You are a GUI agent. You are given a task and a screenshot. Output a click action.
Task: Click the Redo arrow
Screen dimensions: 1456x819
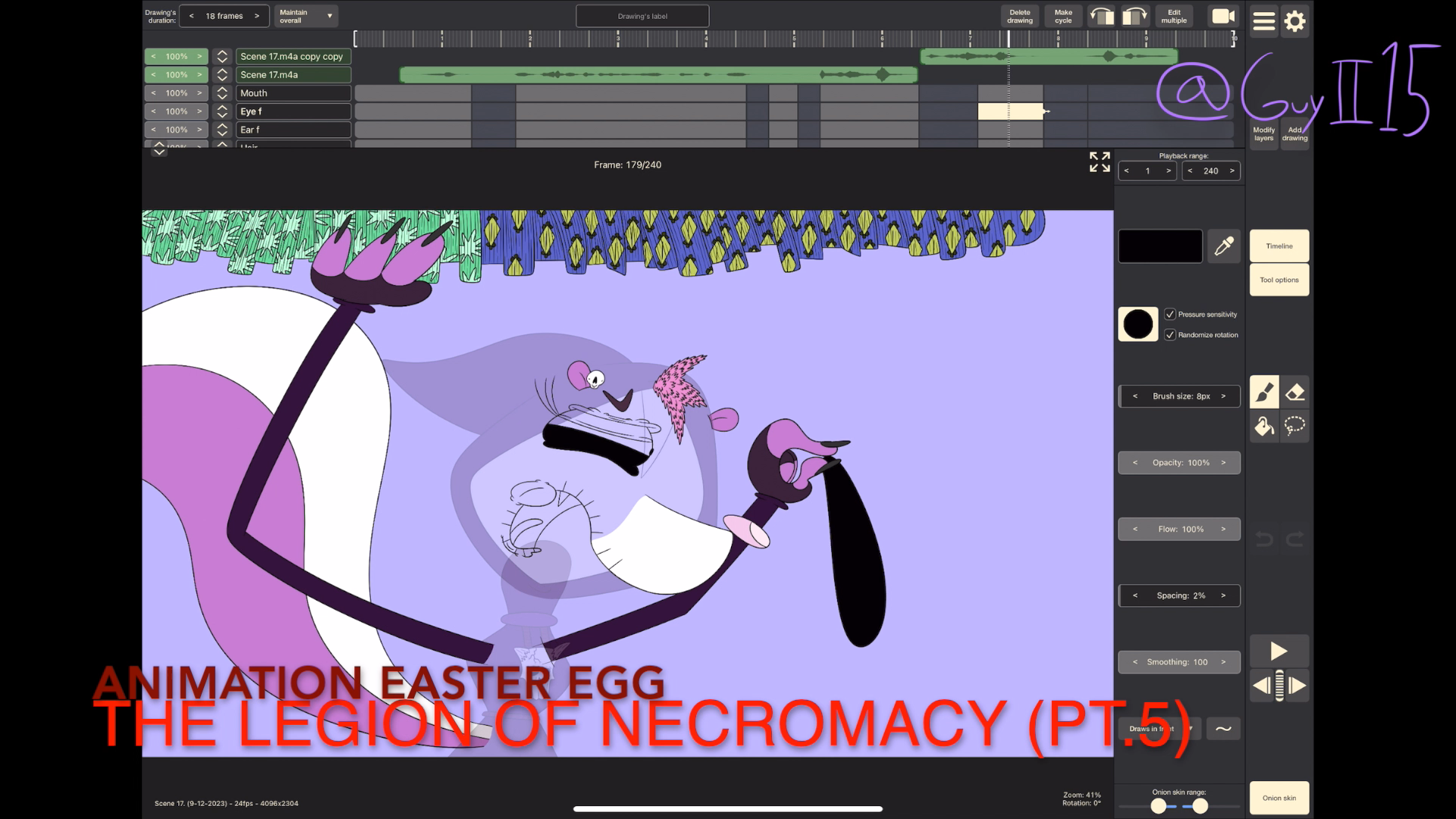(1295, 539)
